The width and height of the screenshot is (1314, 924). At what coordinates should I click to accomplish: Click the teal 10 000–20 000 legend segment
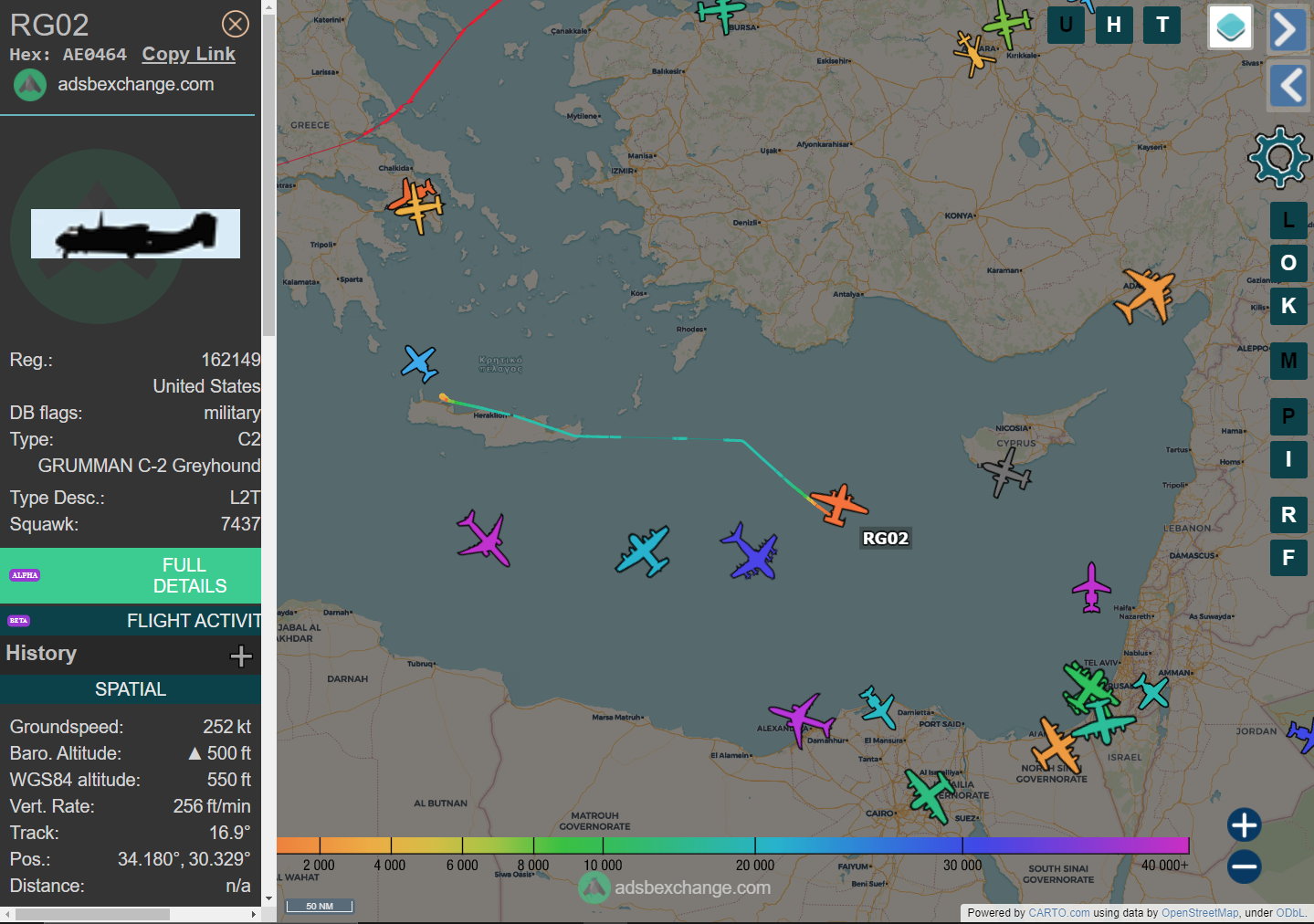point(678,845)
